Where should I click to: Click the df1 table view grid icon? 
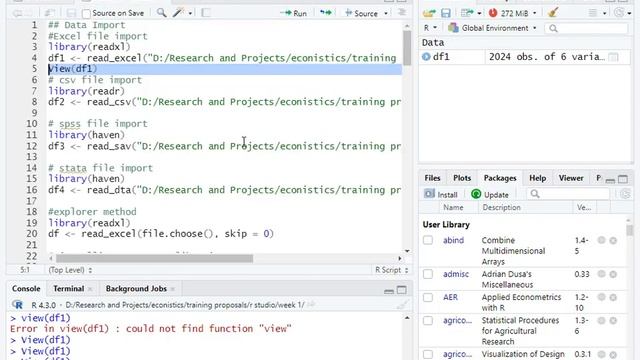(x=613, y=57)
